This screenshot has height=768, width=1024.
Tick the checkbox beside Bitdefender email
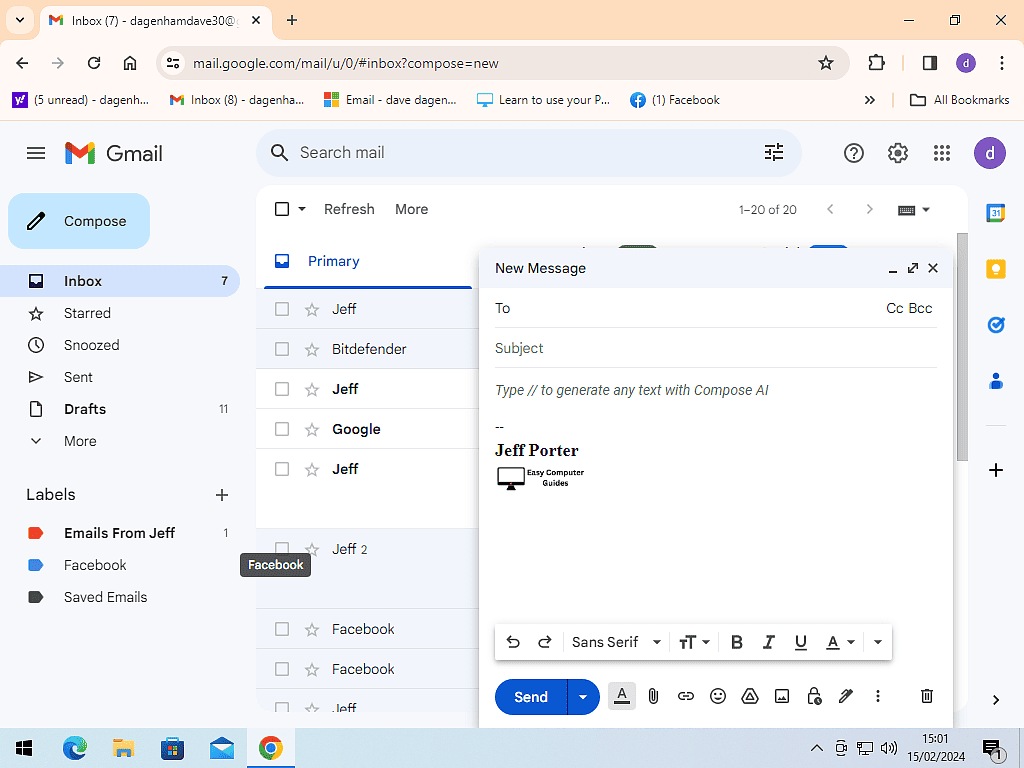282,349
